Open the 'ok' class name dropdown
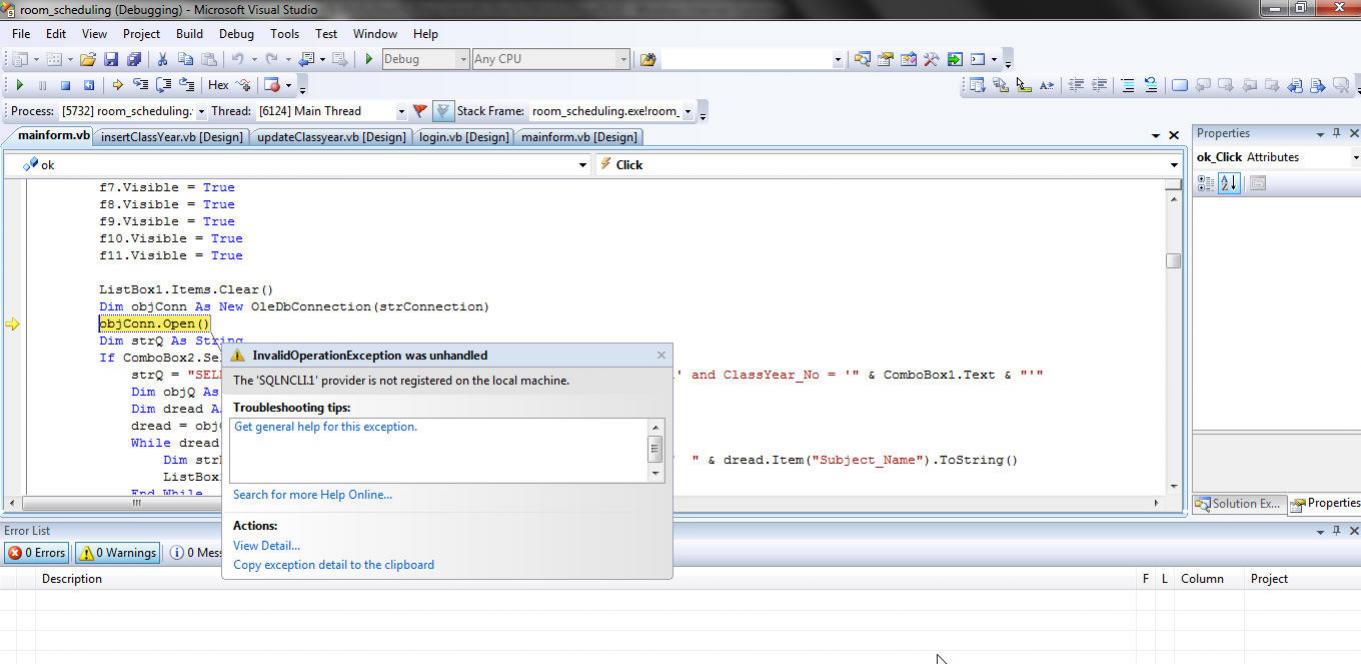Viewport: 1361px width, 664px height. [x=583, y=165]
